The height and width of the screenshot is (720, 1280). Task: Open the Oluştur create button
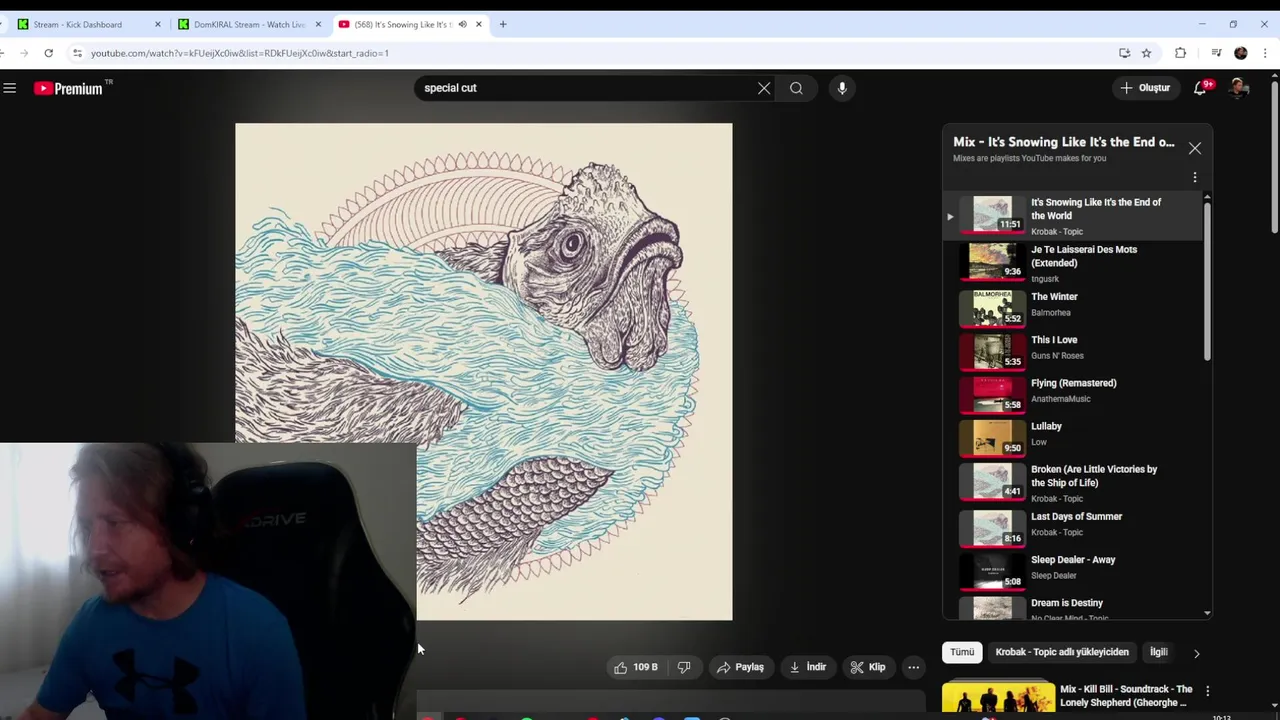1145,88
